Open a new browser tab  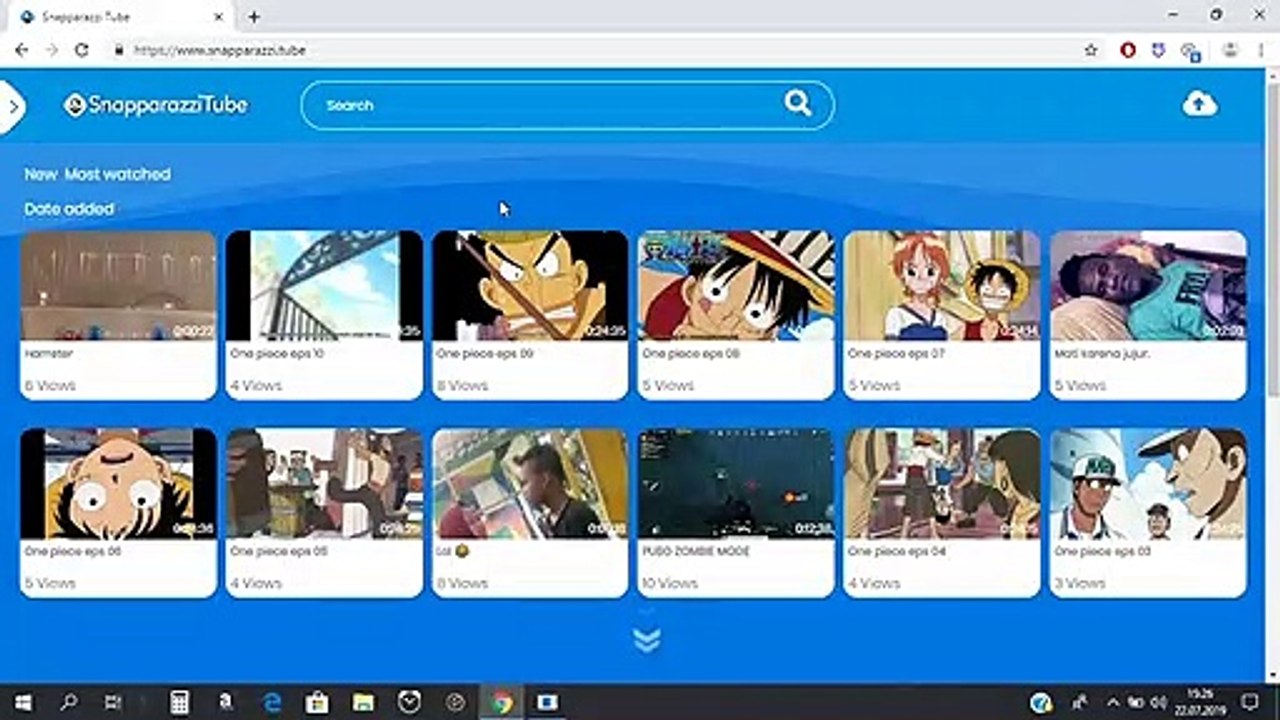click(254, 17)
